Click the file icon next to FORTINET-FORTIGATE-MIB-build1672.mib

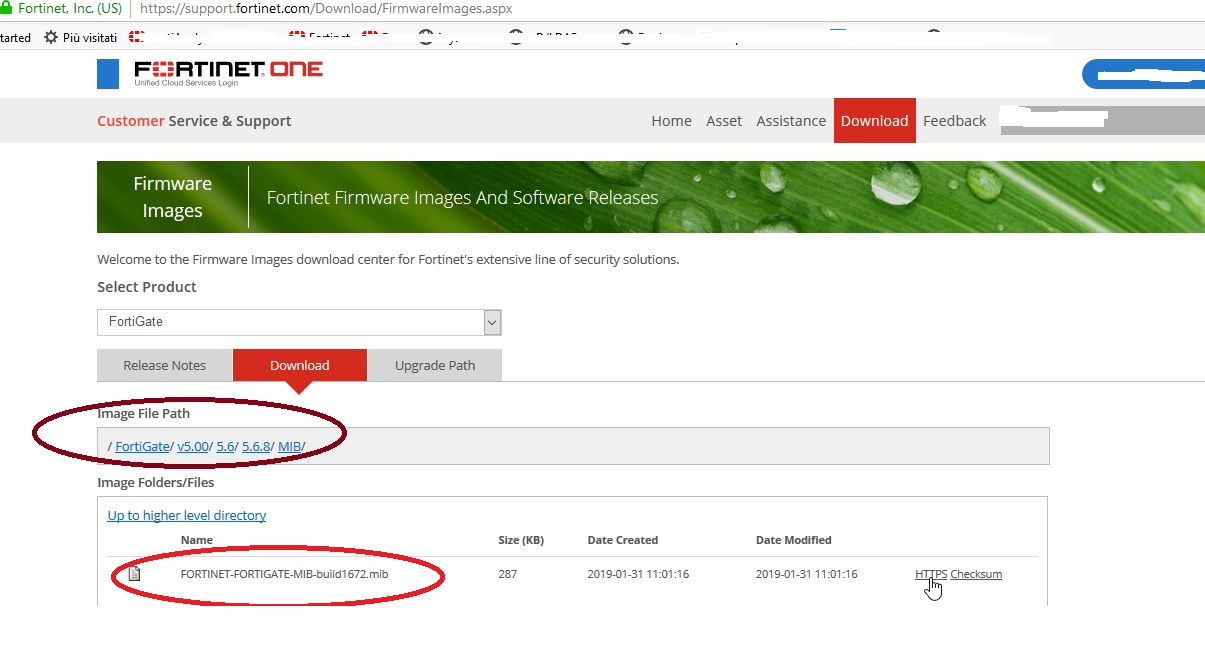click(x=134, y=574)
